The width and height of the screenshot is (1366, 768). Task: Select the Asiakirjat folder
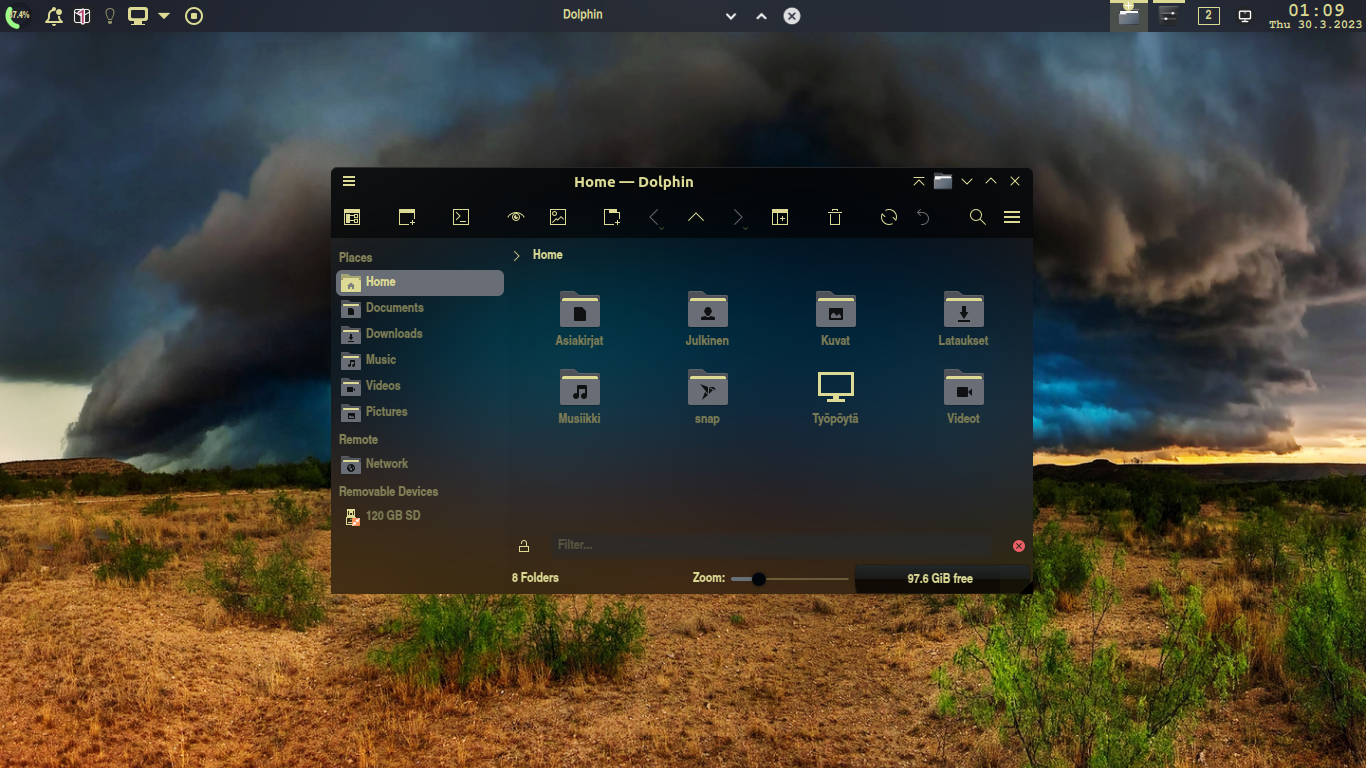coord(580,319)
